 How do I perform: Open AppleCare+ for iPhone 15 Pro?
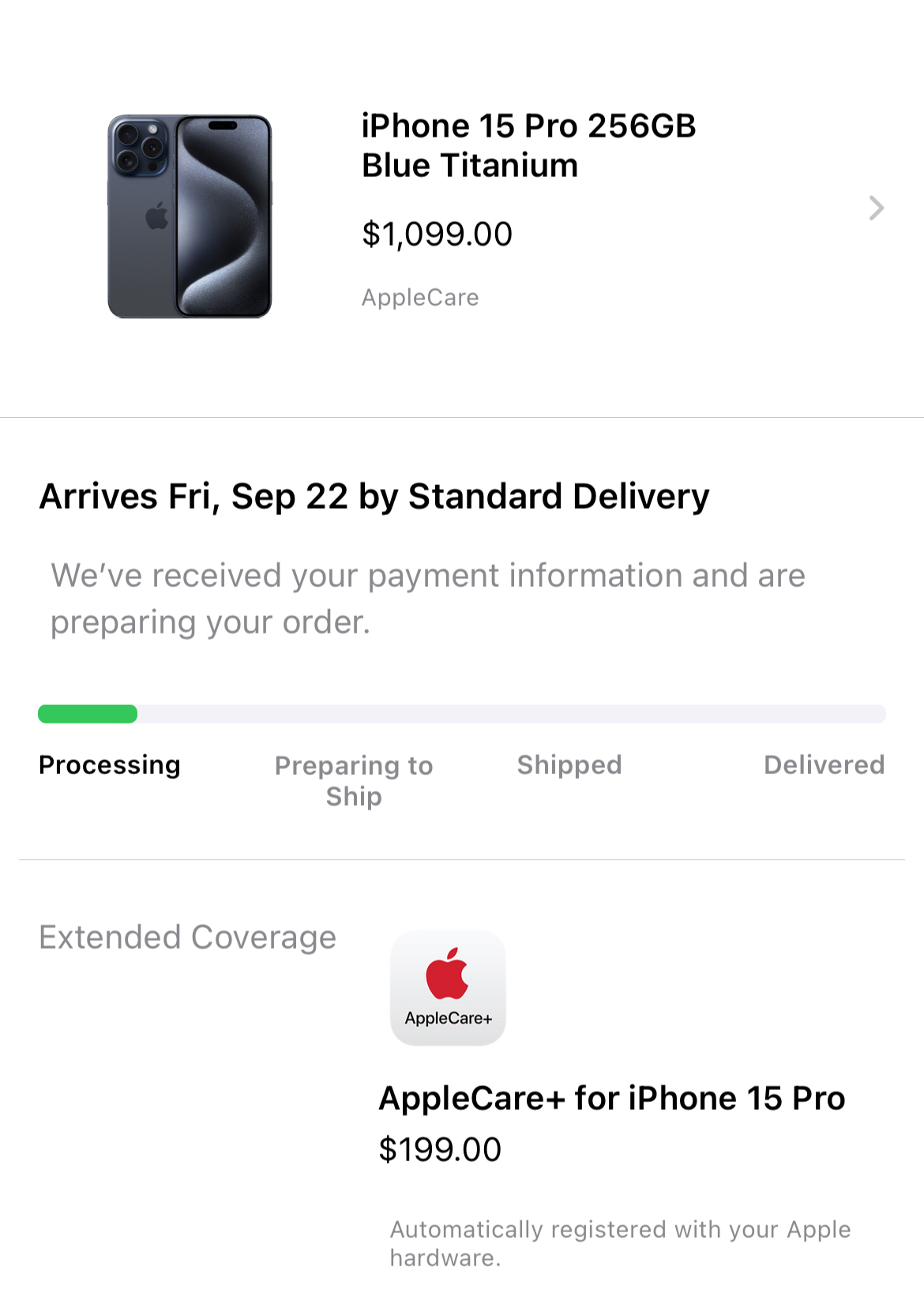coord(612,1098)
